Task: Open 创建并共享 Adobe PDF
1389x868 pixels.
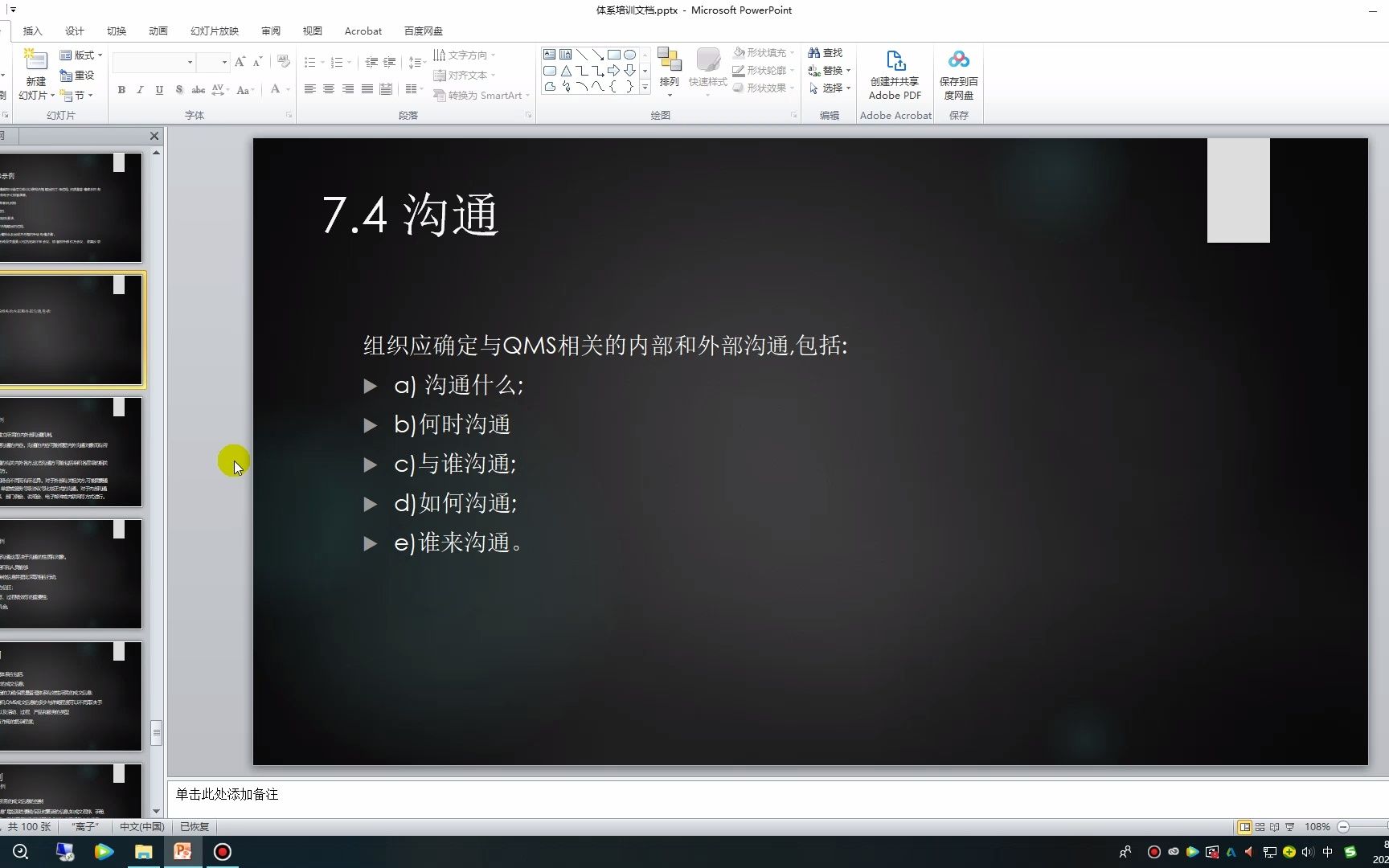Action: pos(895,72)
